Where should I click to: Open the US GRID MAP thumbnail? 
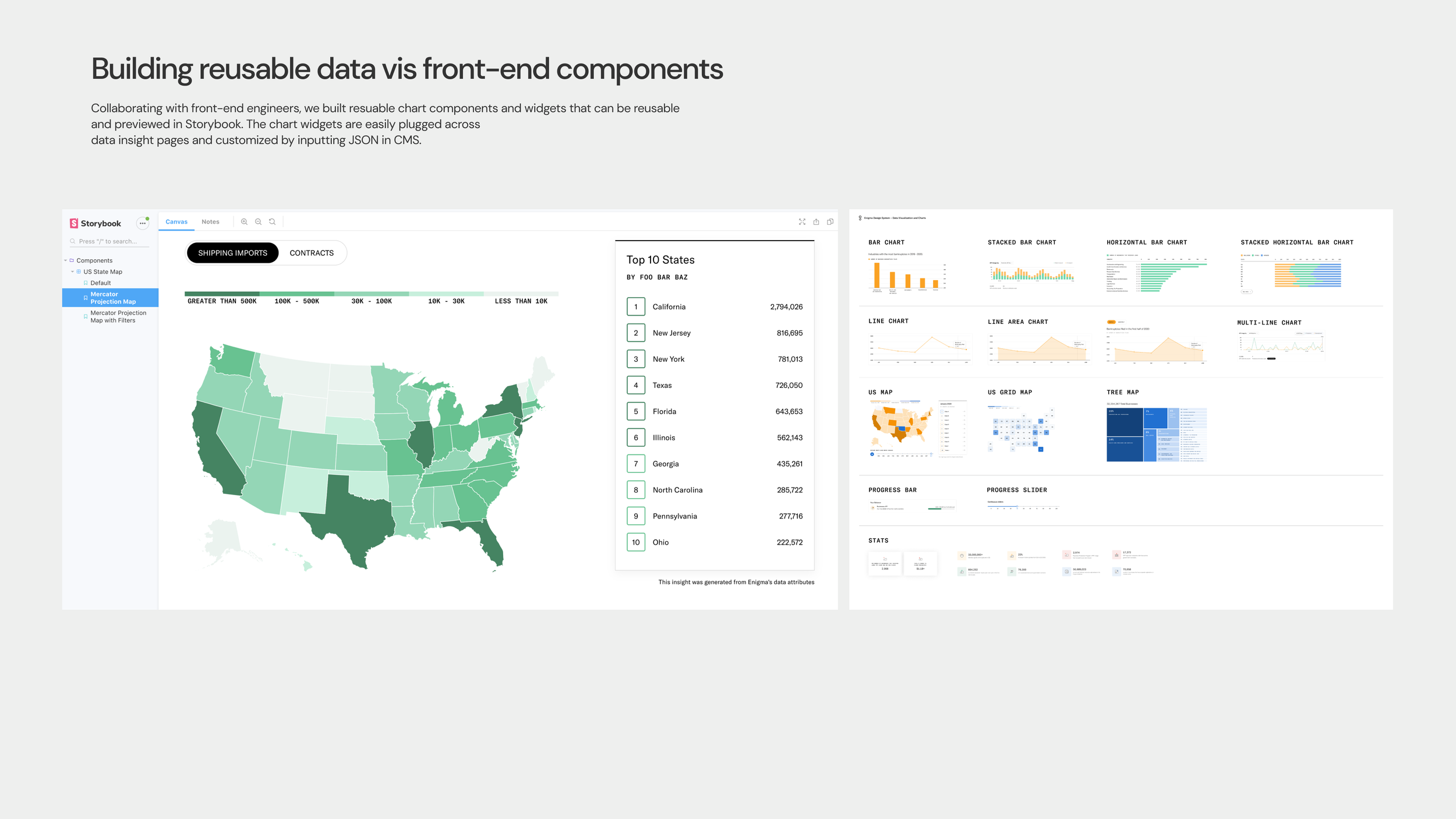click(1022, 429)
